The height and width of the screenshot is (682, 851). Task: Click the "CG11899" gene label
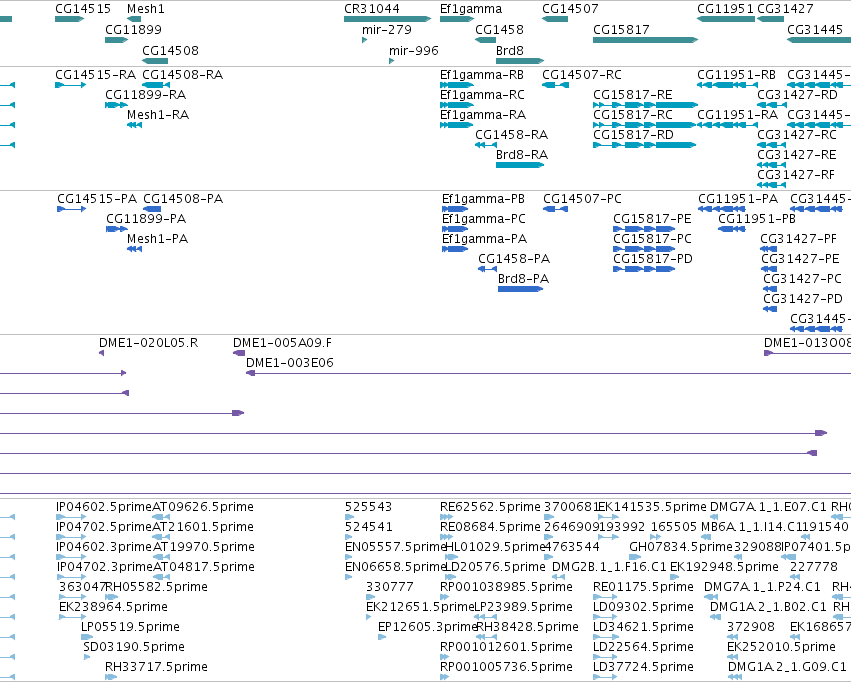coord(133,29)
